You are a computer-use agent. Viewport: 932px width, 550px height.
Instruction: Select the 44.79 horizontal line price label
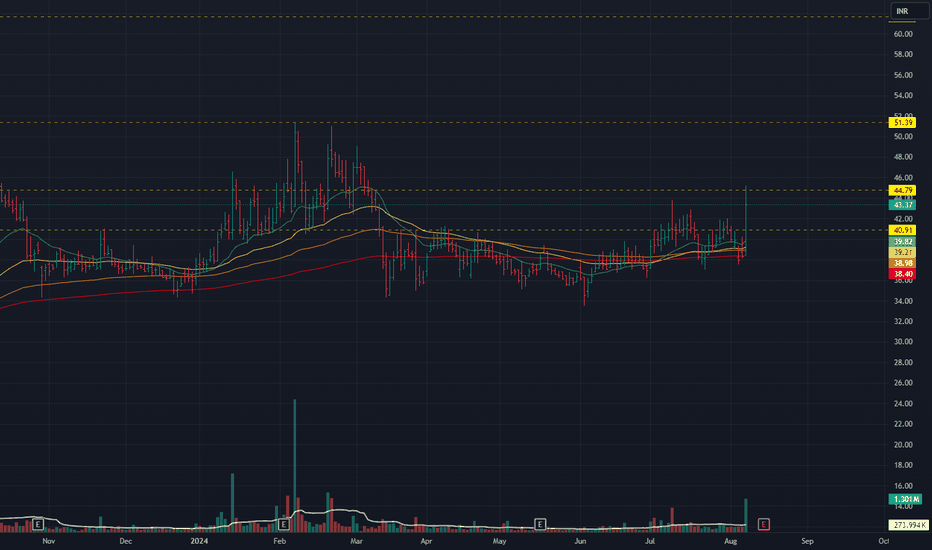click(902, 190)
